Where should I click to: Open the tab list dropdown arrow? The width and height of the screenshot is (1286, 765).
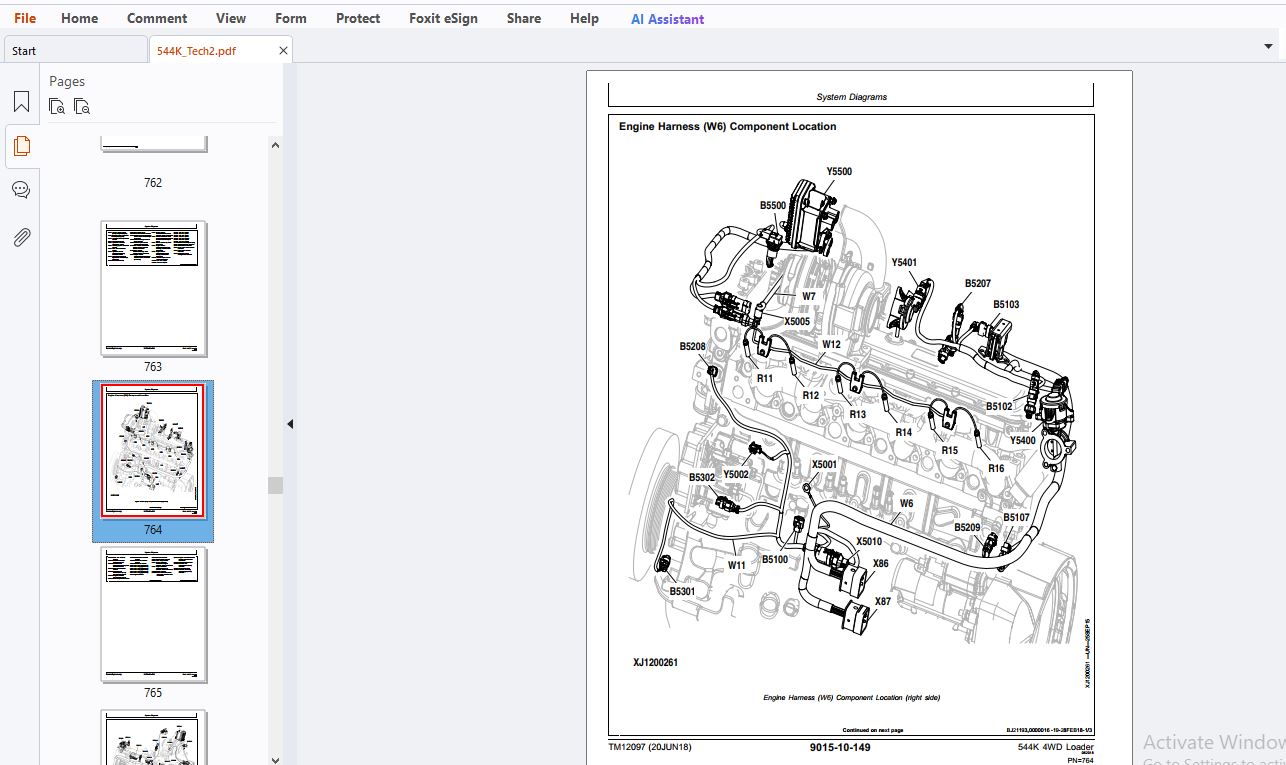pos(1269,46)
